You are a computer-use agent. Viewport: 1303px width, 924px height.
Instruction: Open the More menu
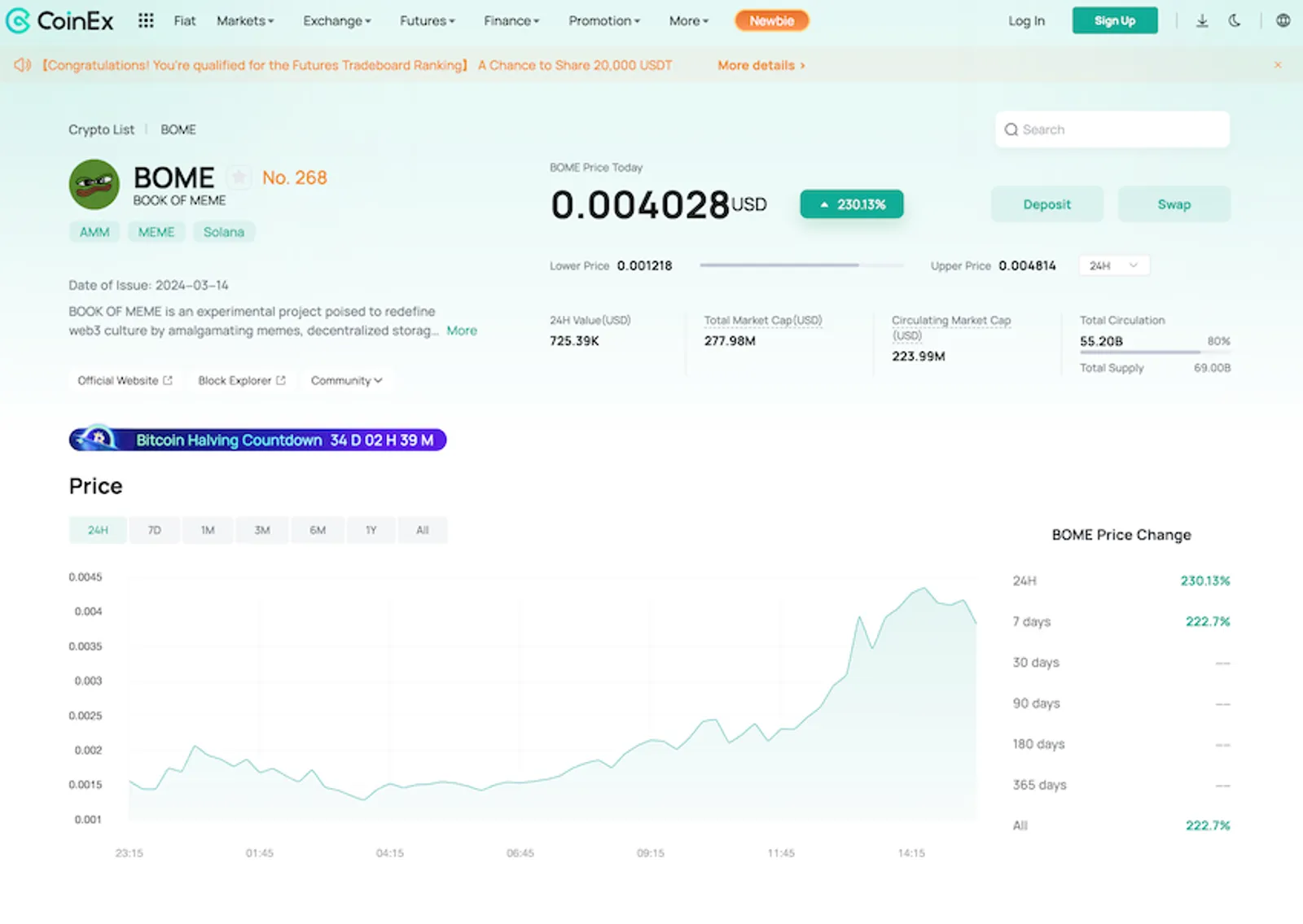689,21
